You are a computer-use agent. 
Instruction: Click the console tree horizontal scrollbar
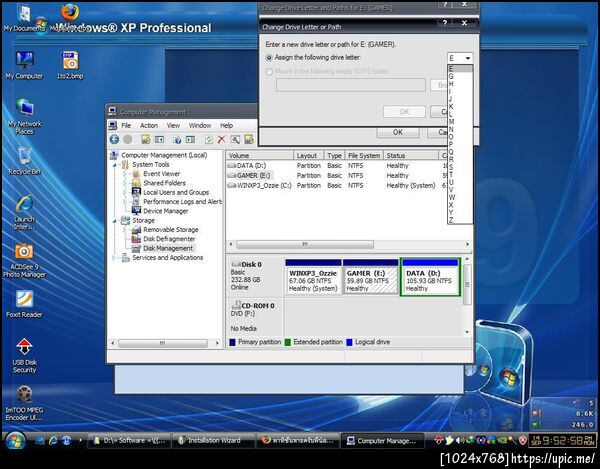pyautogui.click(x=165, y=344)
